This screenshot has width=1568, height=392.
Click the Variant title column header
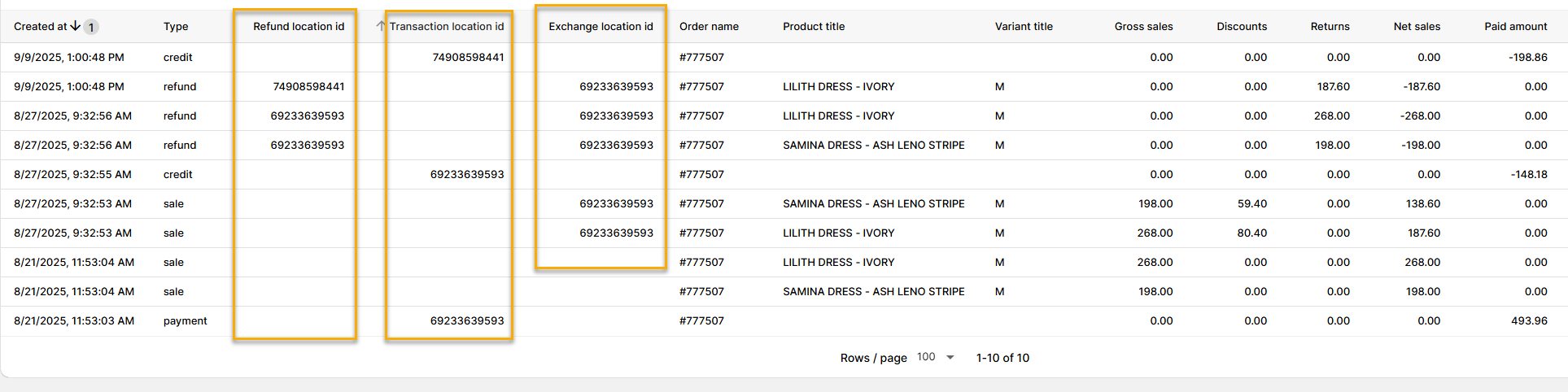(1024, 26)
